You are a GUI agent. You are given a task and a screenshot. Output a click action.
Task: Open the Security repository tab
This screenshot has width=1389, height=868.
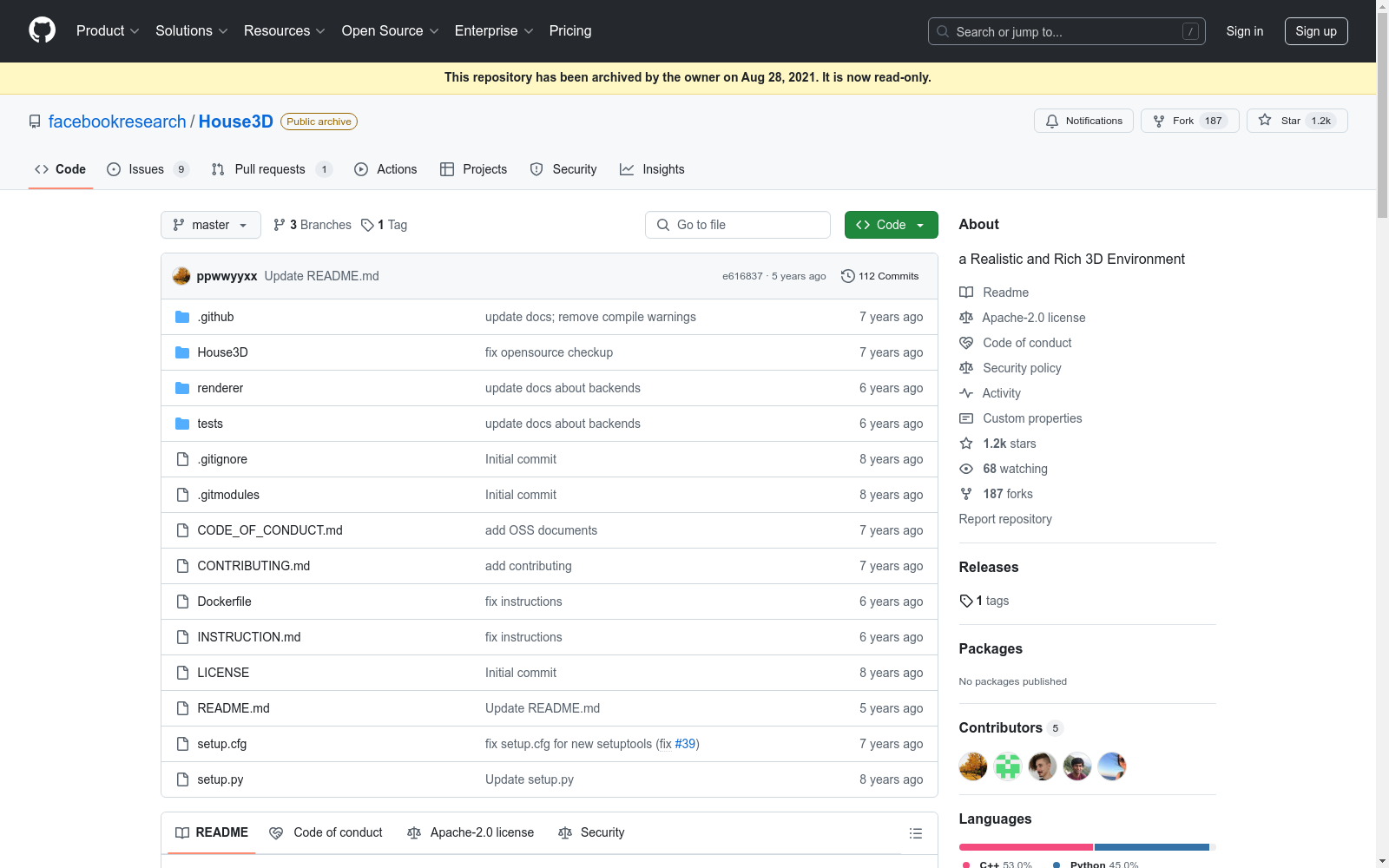(x=563, y=169)
